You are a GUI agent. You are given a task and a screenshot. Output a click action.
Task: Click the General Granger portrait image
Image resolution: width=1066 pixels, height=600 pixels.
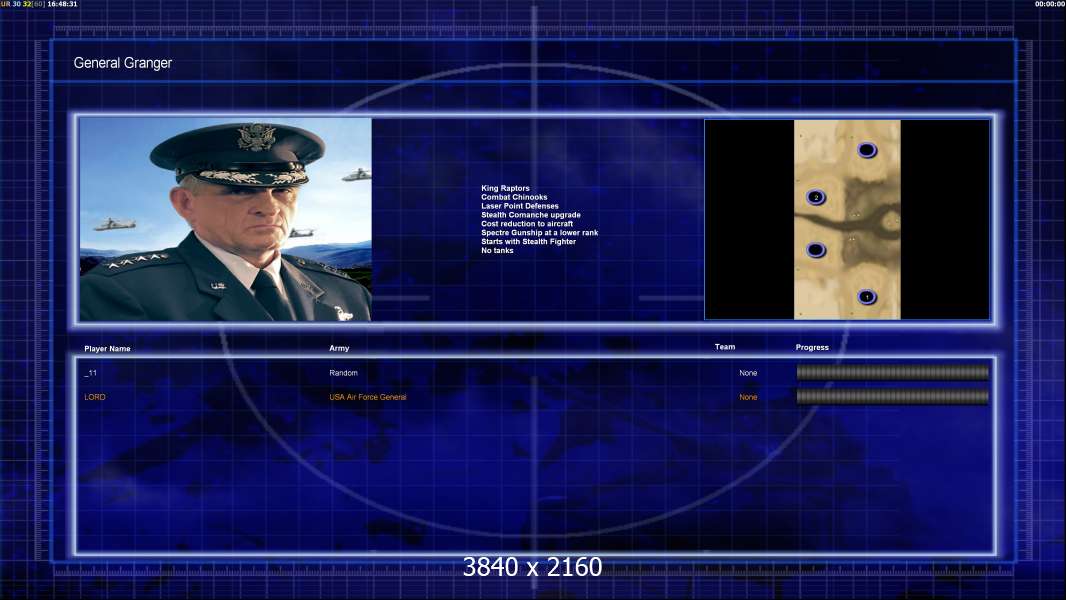[226, 219]
